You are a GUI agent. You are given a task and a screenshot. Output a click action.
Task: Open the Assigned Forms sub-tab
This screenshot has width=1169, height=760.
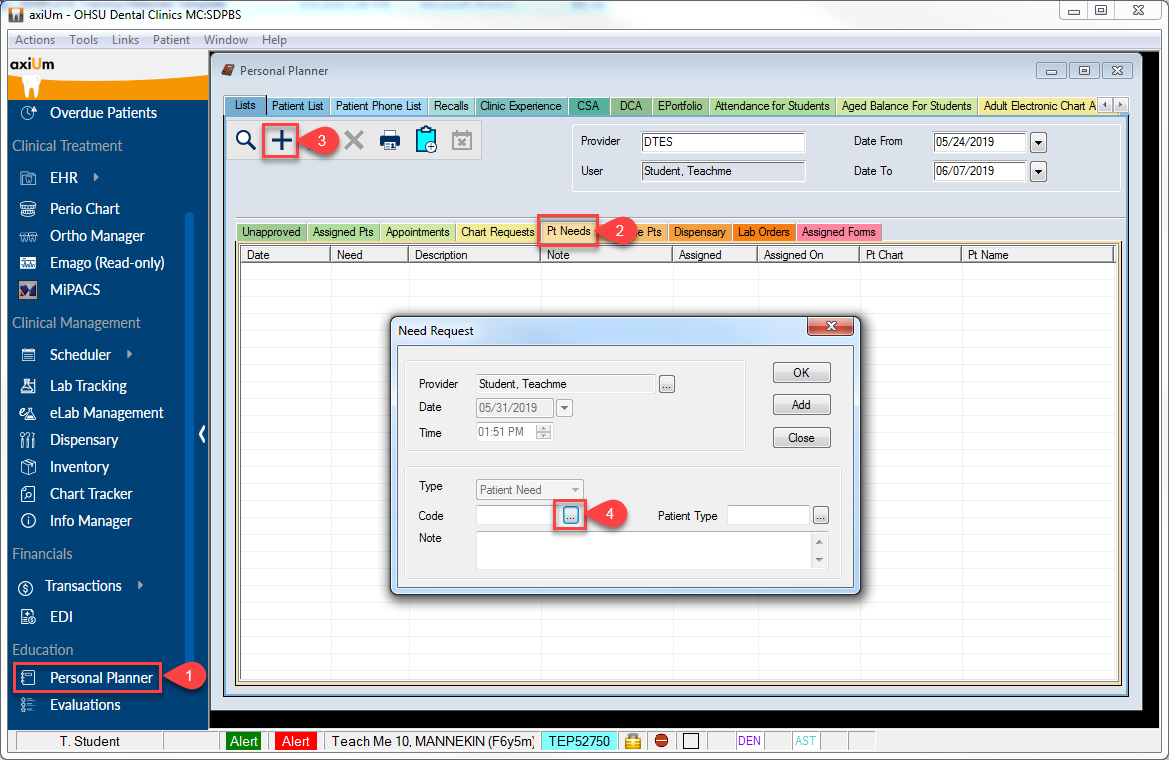(839, 232)
